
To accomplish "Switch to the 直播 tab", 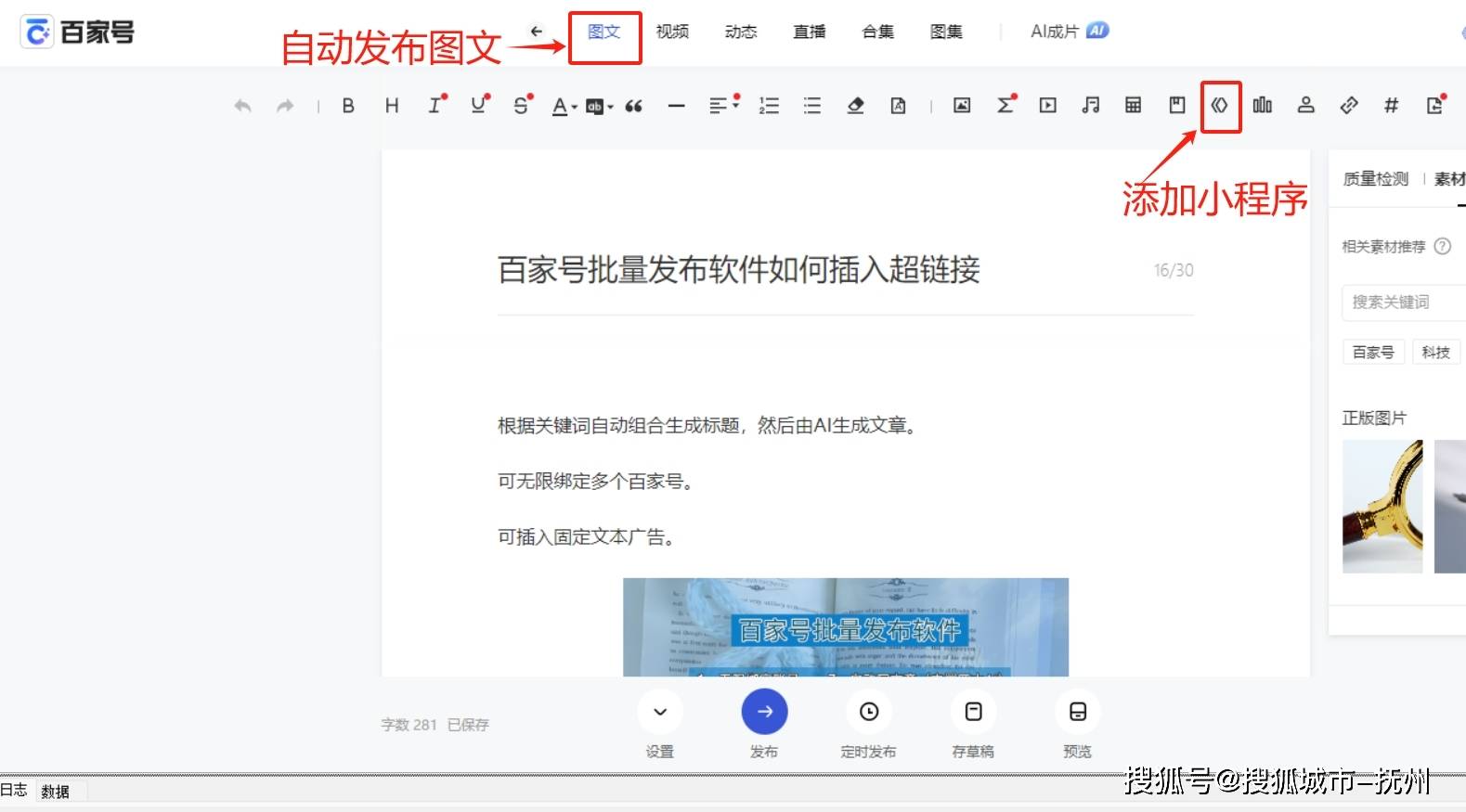I will [x=810, y=32].
